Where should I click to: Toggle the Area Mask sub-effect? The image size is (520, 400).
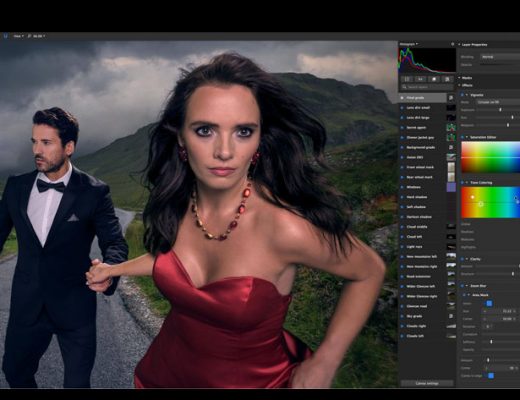464,295
